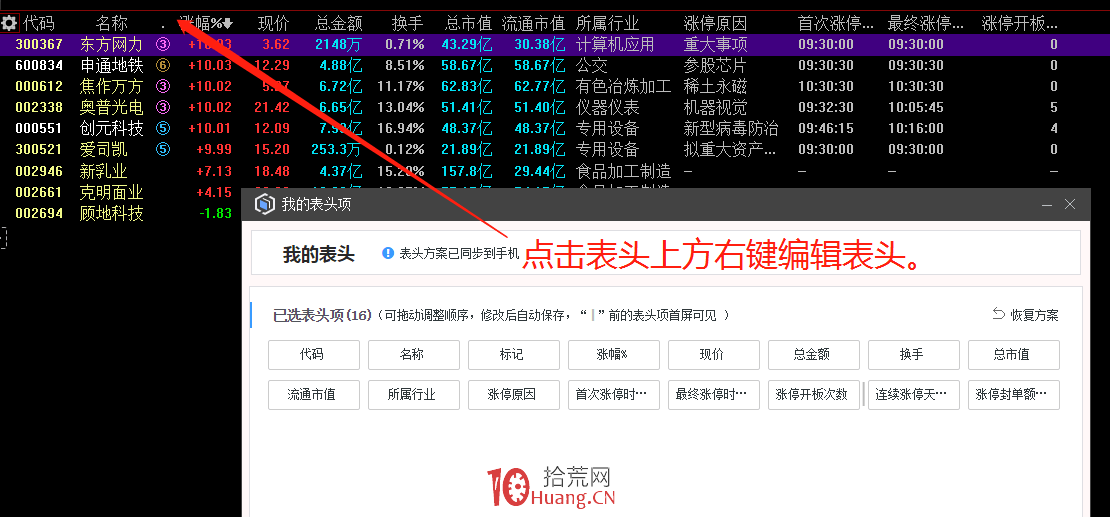The image size is (1110, 517).
Task: Click the circled 5 mark on 创元科技 row
Action: click(163, 129)
